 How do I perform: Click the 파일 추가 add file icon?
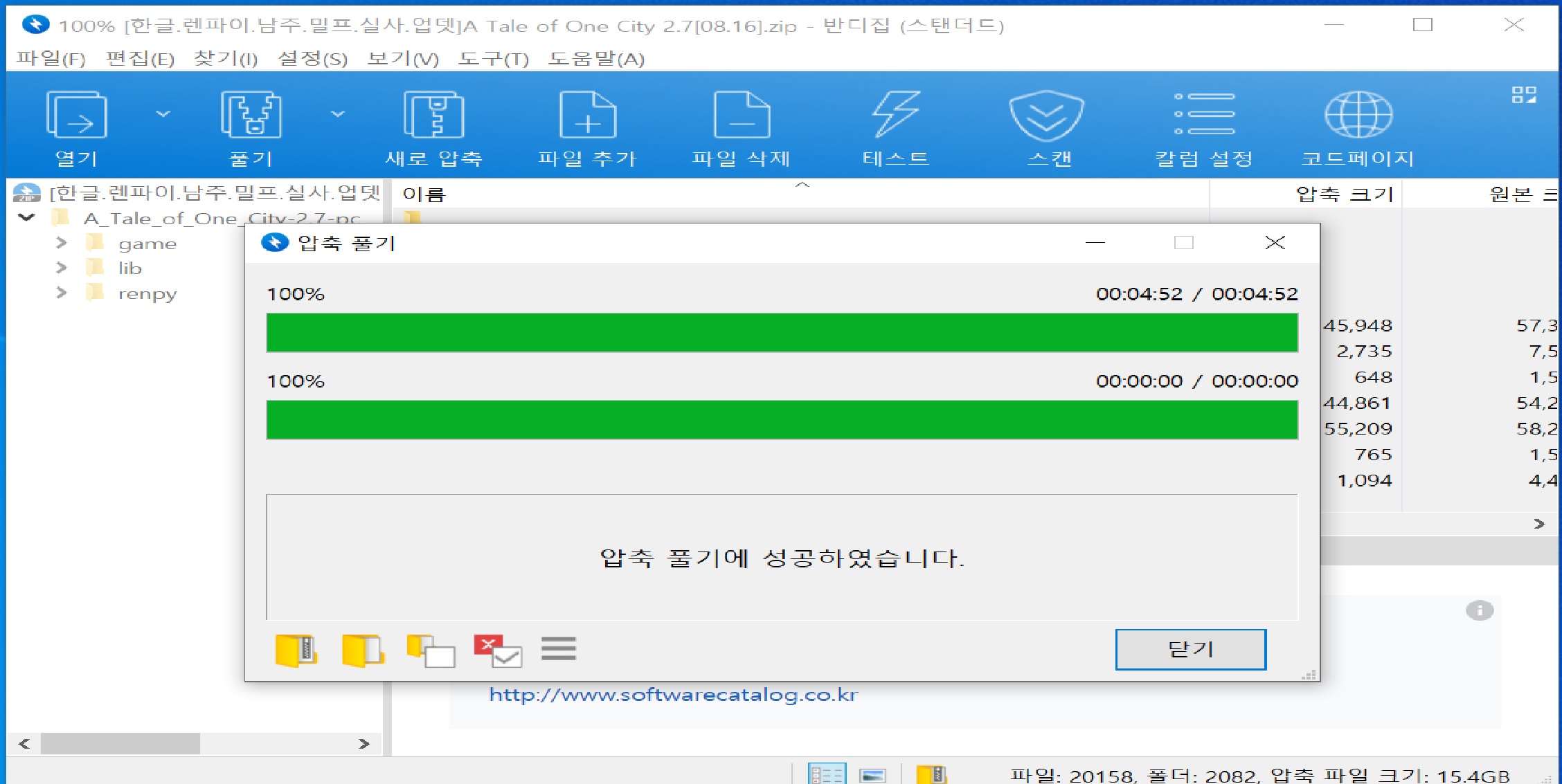coord(587,115)
